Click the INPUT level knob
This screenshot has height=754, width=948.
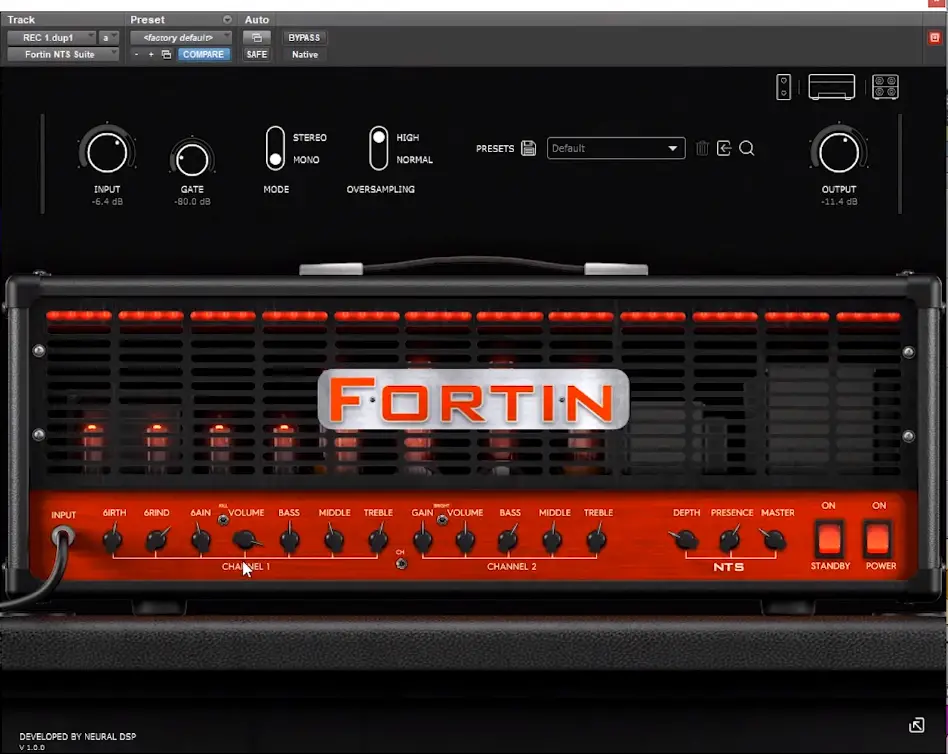pos(107,153)
